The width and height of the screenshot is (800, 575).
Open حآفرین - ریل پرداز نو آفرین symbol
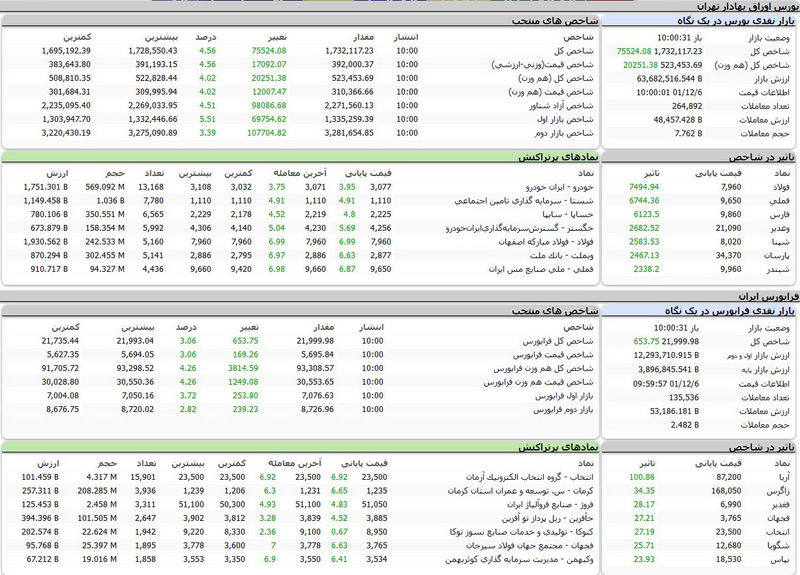(548, 519)
